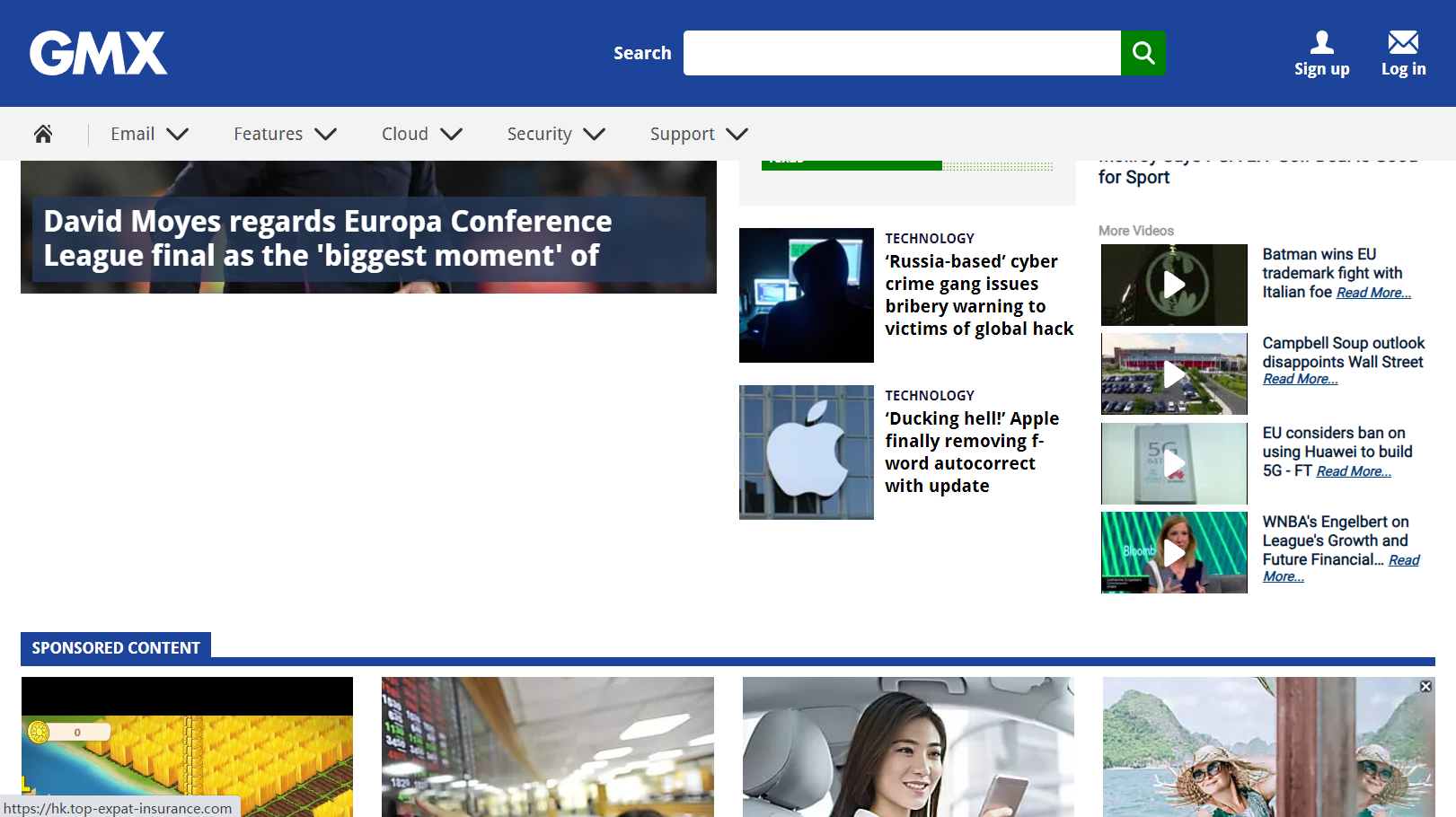Expand the Security menu chevron
Viewport: 1456px width, 817px height.
point(595,134)
